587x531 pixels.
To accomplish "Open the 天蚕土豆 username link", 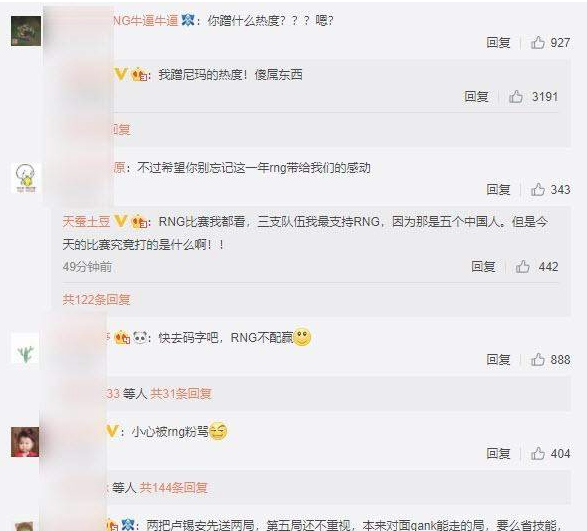I will coord(86,222).
